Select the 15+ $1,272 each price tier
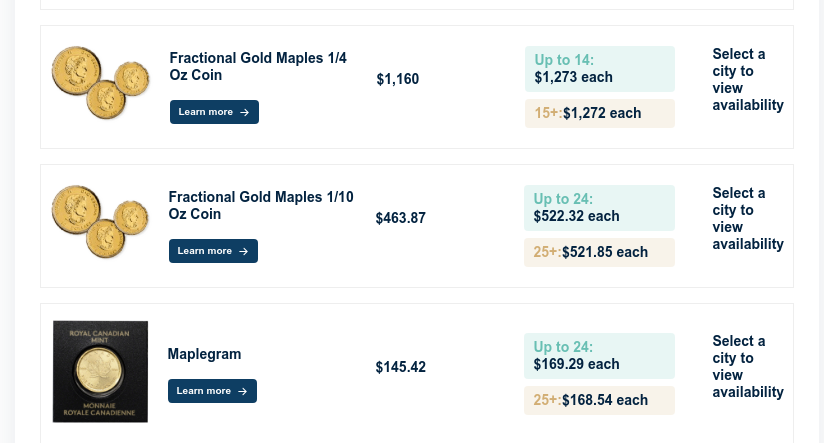824x443 pixels. 600,114
